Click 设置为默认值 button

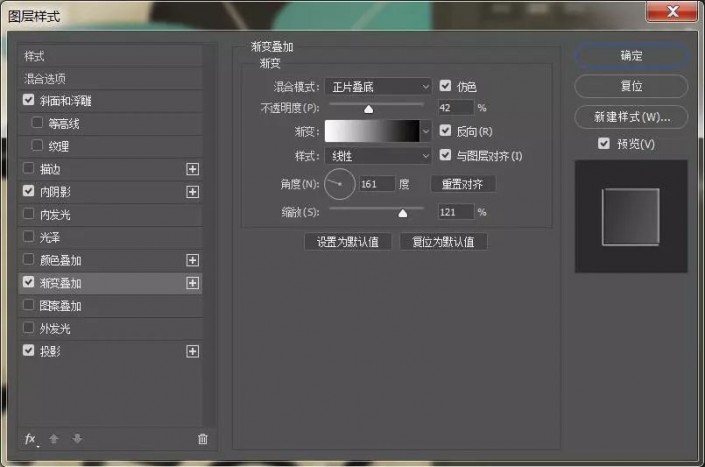point(348,242)
